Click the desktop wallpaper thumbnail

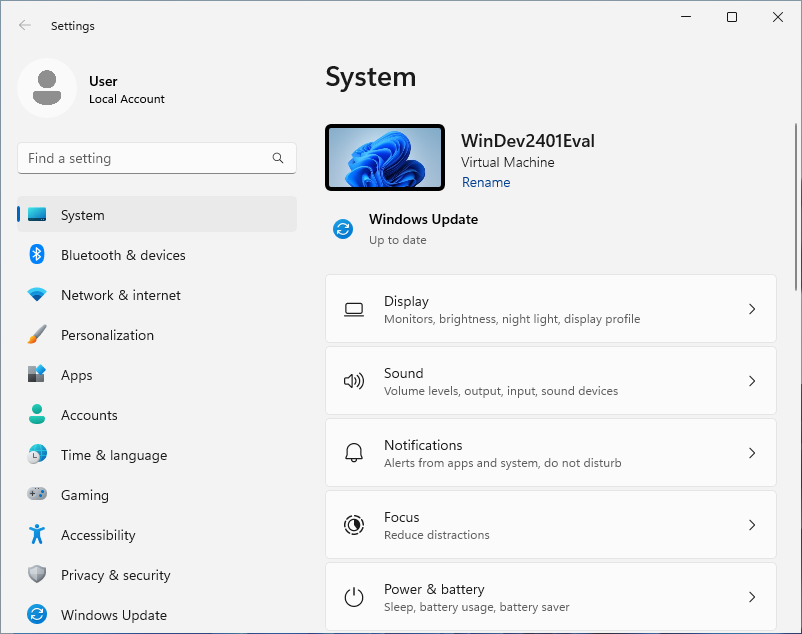(x=385, y=157)
